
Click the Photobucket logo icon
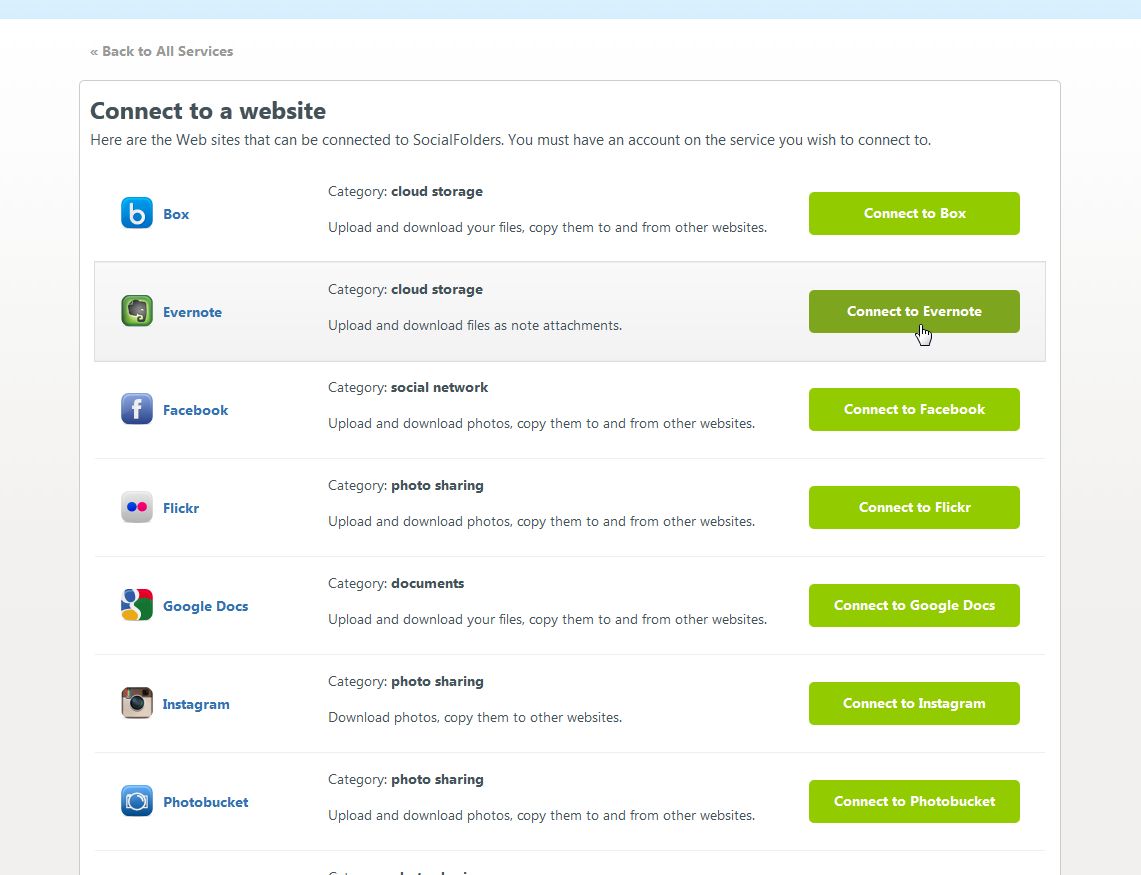click(137, 801)
